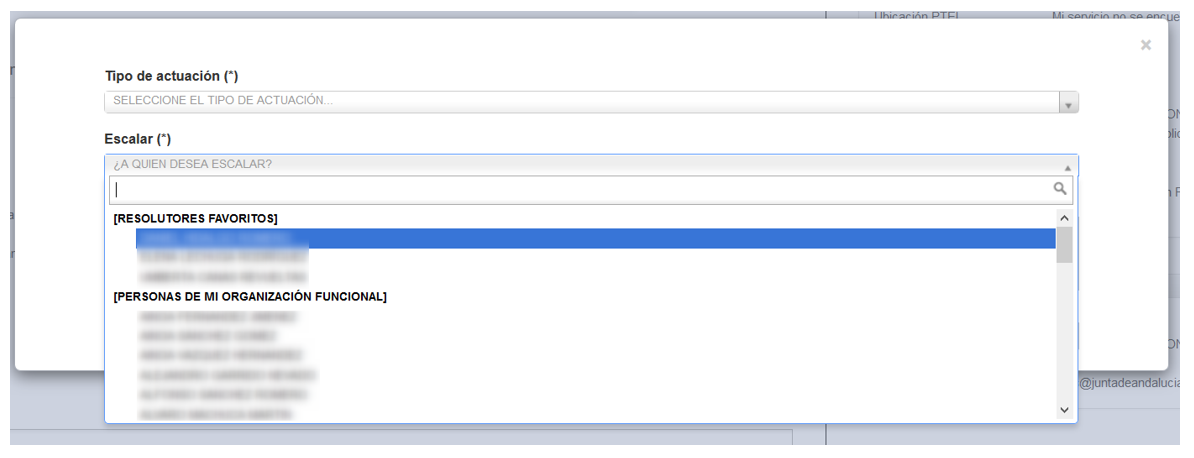Focus the search box inside Escalar dropdown
The width and height of the screenshot is (1194, 458).
(x=591, y=190)
